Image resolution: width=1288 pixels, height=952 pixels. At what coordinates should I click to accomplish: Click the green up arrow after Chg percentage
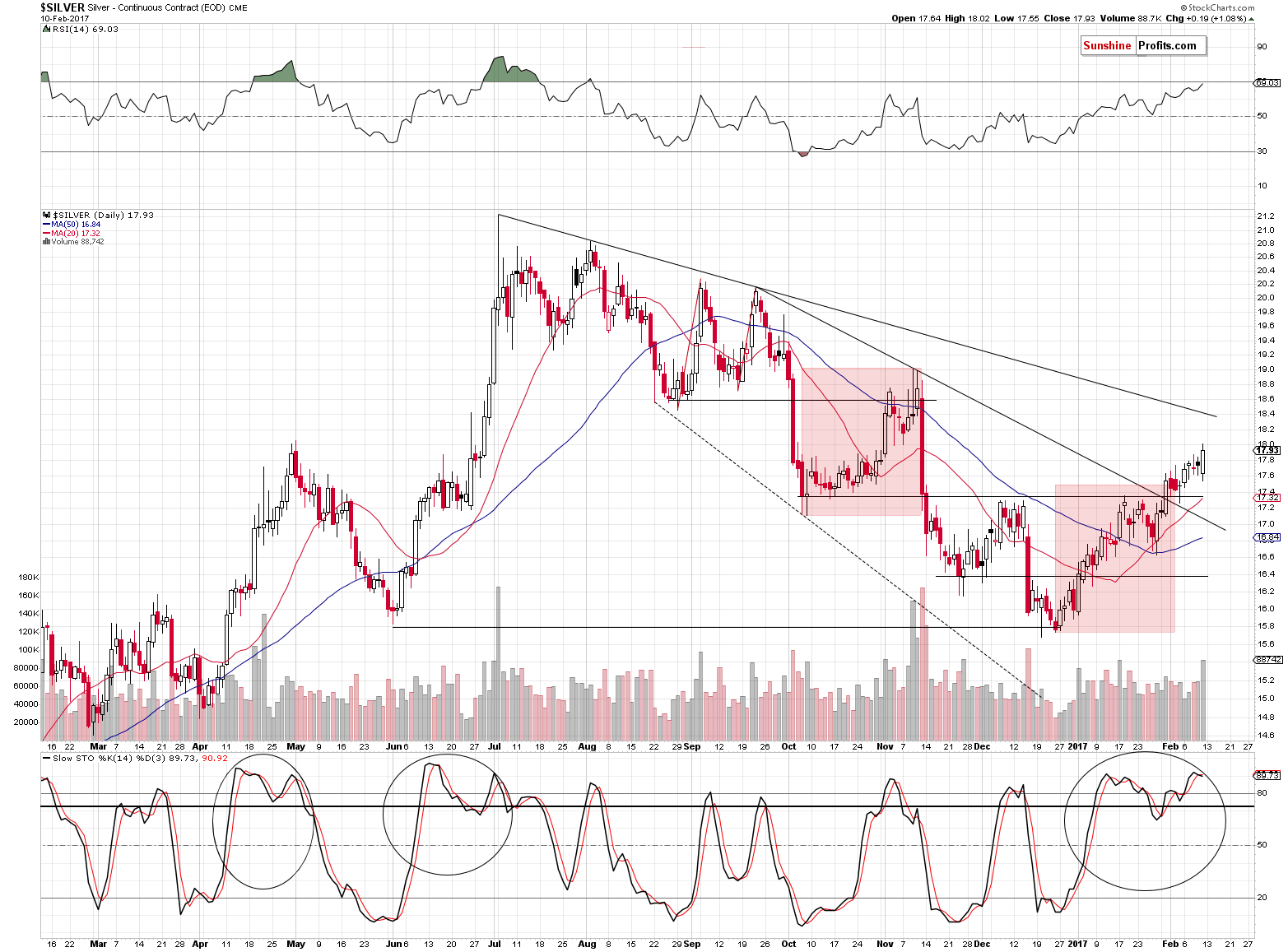(1252, 18)
